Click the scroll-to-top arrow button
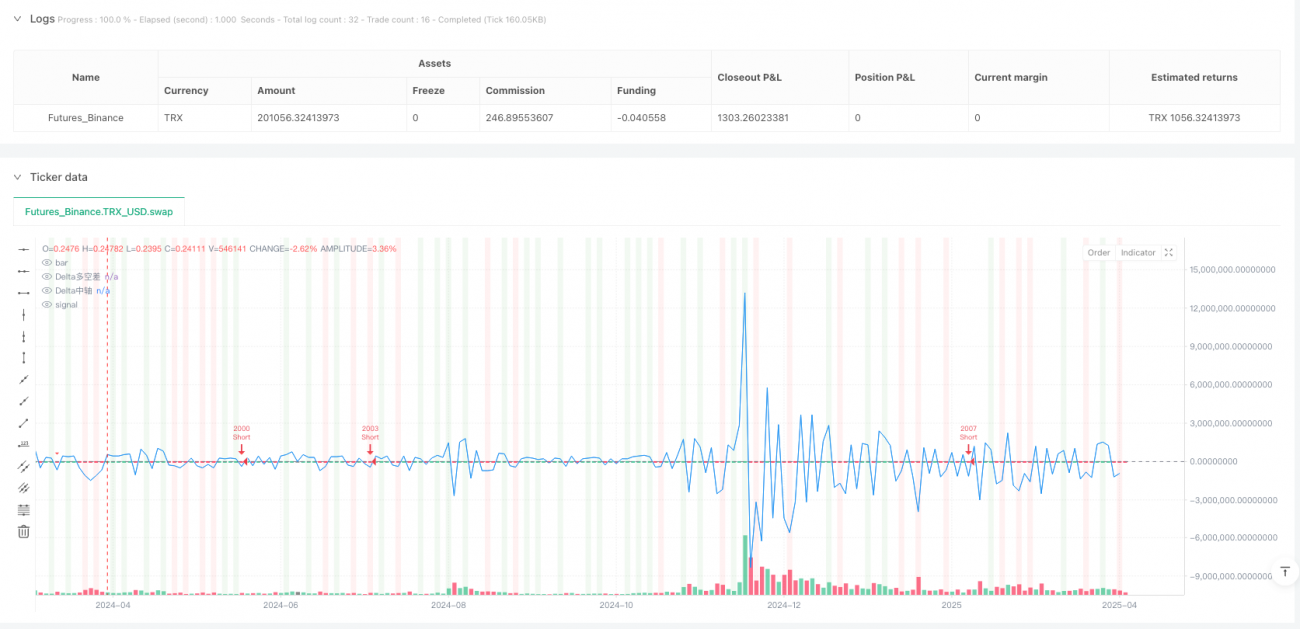 tap(1286, 572)
